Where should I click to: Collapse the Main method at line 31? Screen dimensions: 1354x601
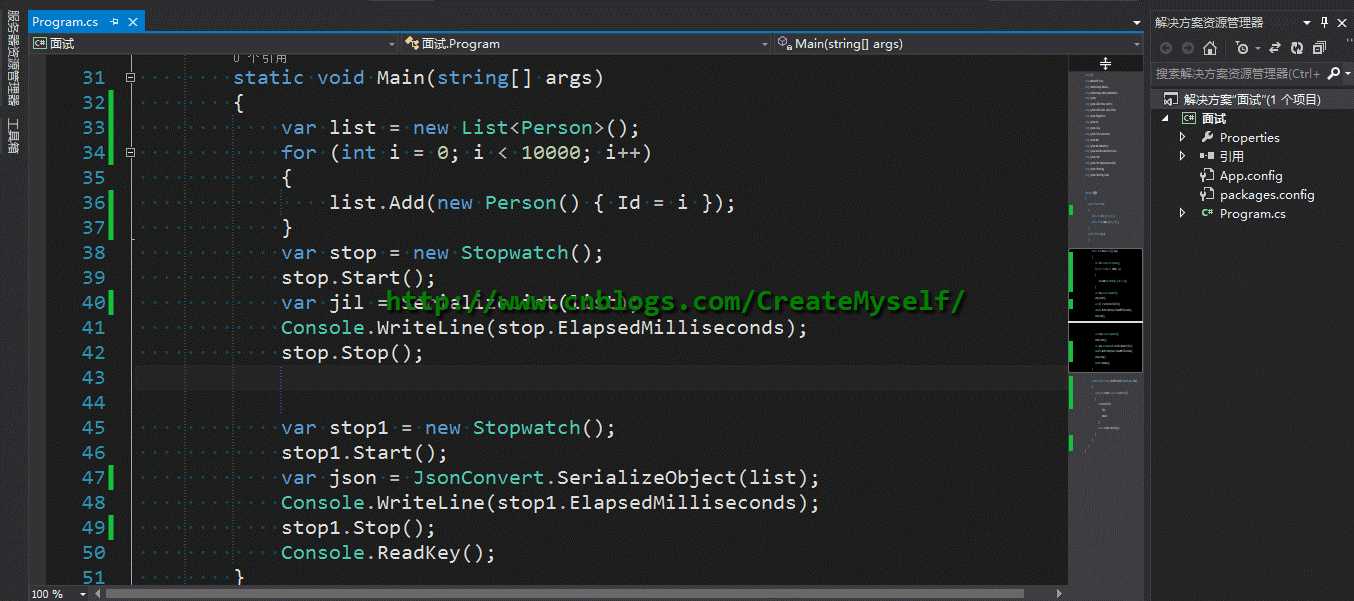click(130, 77)
